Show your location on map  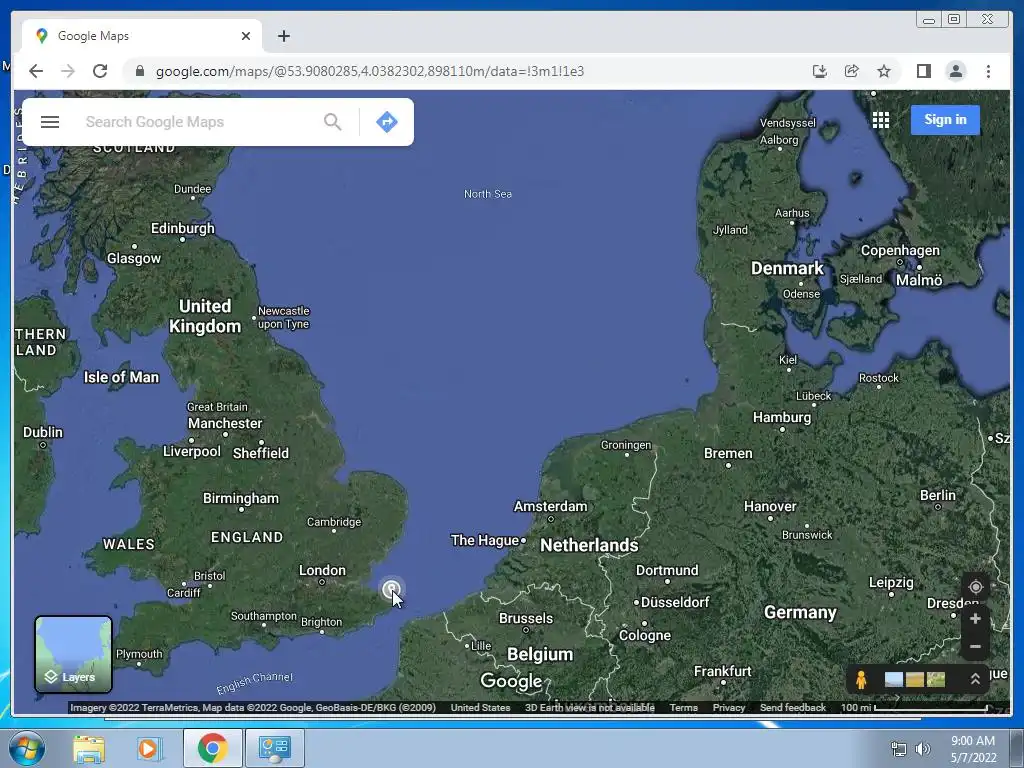(975, 586)
